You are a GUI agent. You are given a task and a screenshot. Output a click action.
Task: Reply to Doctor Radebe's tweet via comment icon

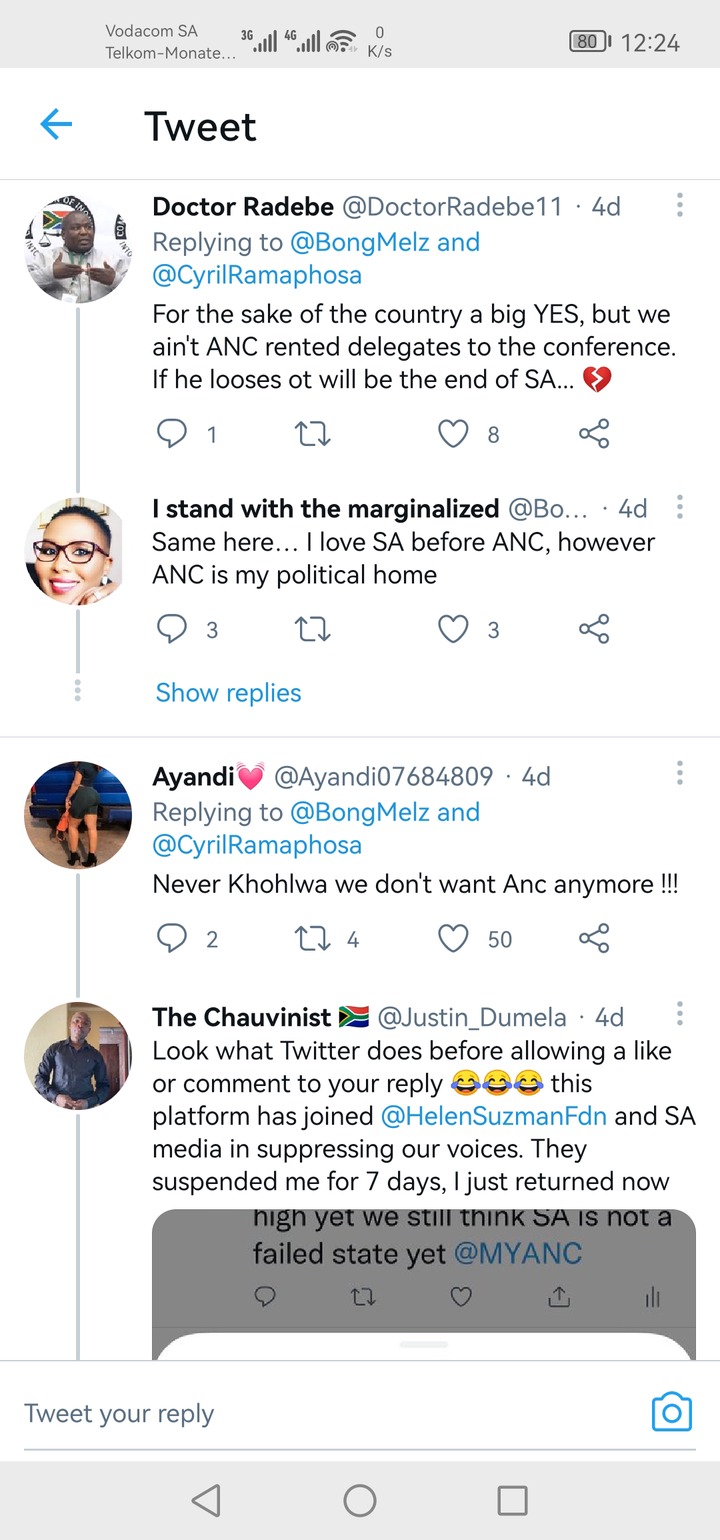point(173,433)
